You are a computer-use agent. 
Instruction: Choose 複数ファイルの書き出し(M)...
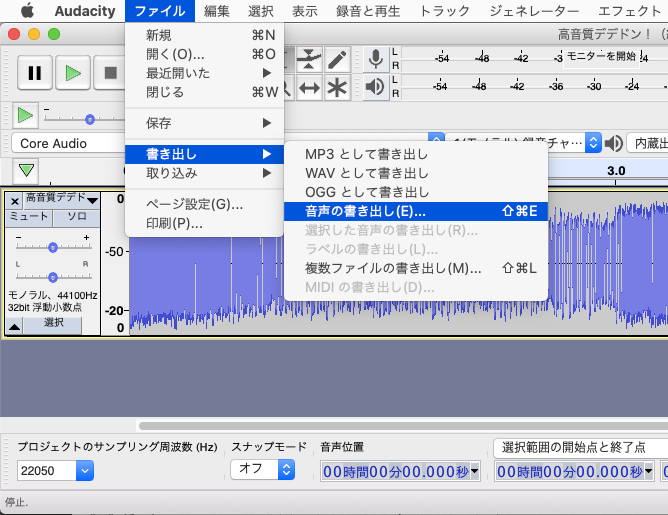click(x=416, y=268)
